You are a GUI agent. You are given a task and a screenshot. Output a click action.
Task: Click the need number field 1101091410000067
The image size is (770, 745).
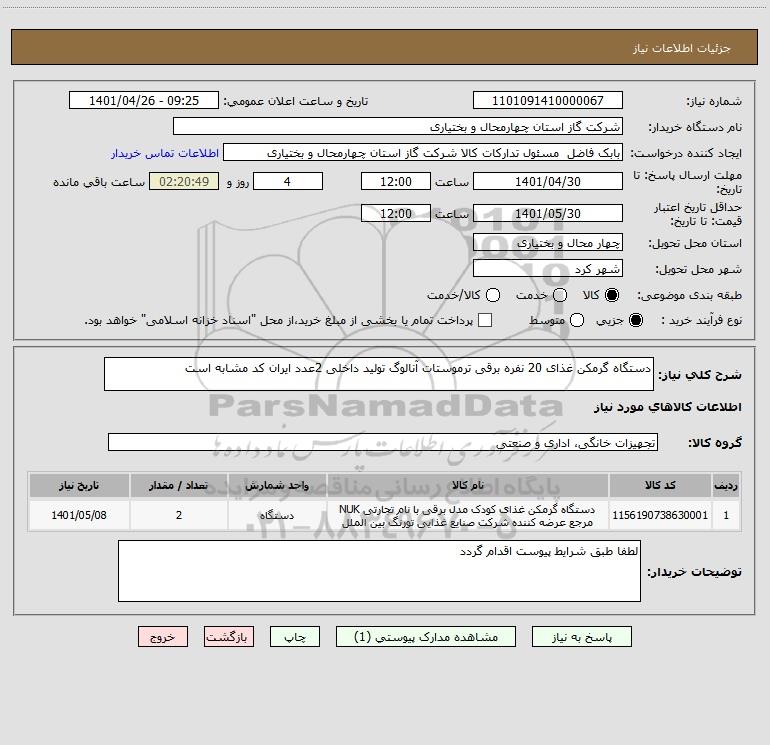548,101
